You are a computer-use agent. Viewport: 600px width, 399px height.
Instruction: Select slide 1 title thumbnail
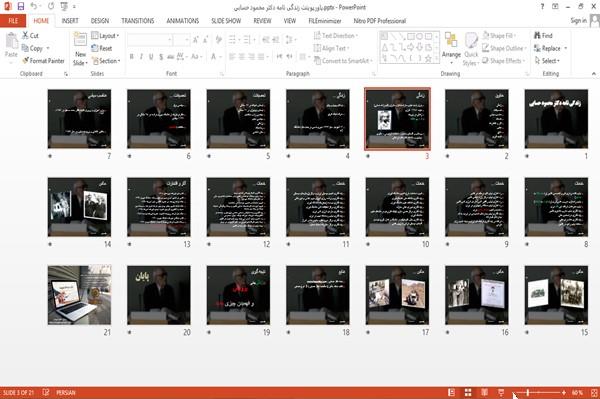556,119
